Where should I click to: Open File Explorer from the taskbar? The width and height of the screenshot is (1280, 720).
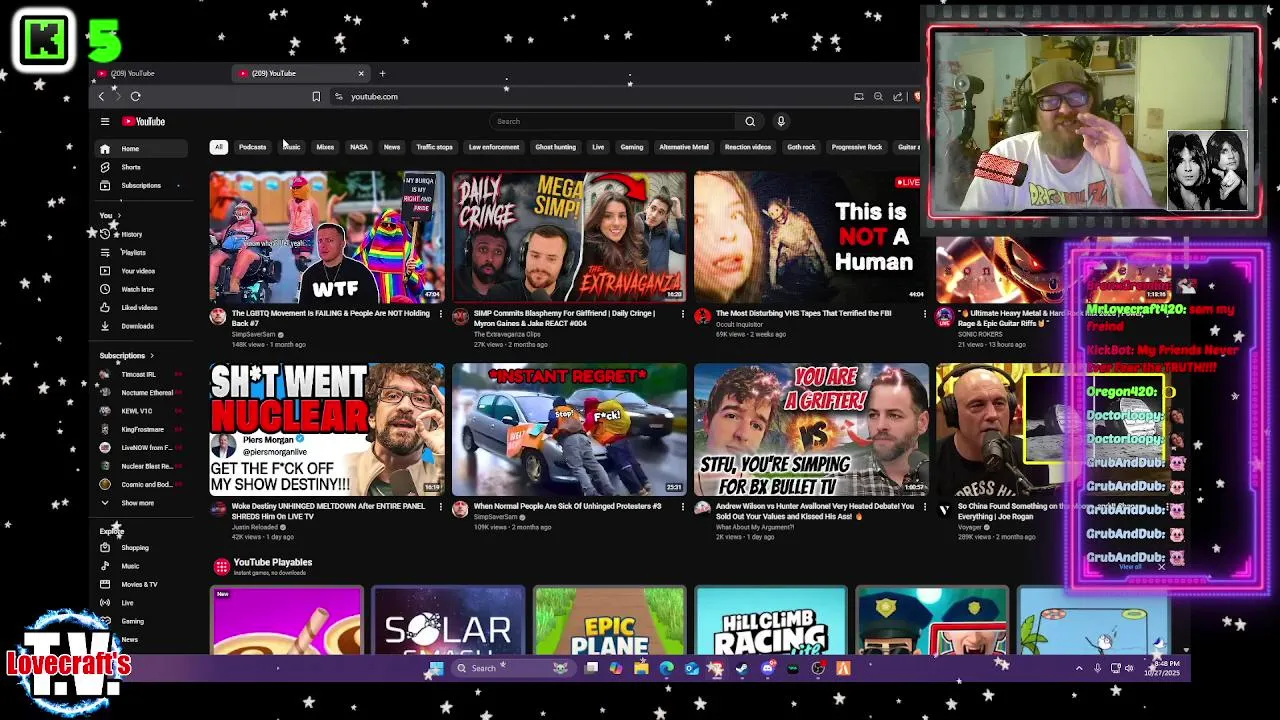pos(641,668)
